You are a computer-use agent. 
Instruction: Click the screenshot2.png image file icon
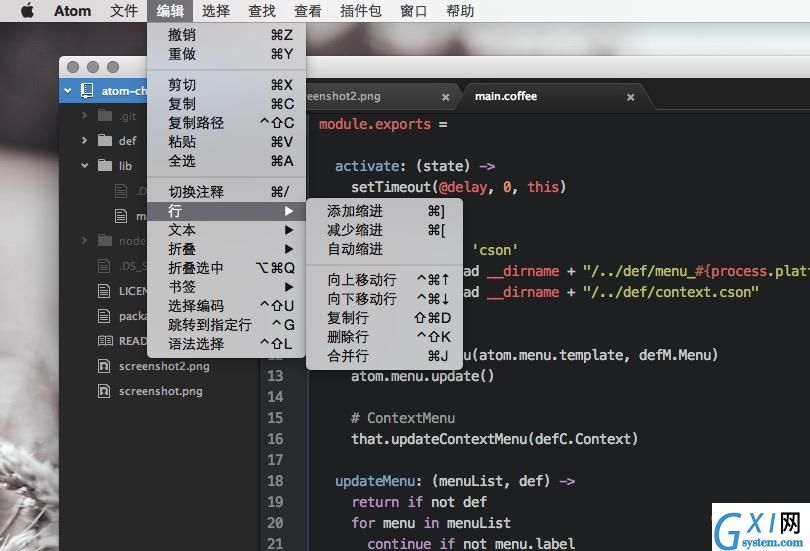104,366
